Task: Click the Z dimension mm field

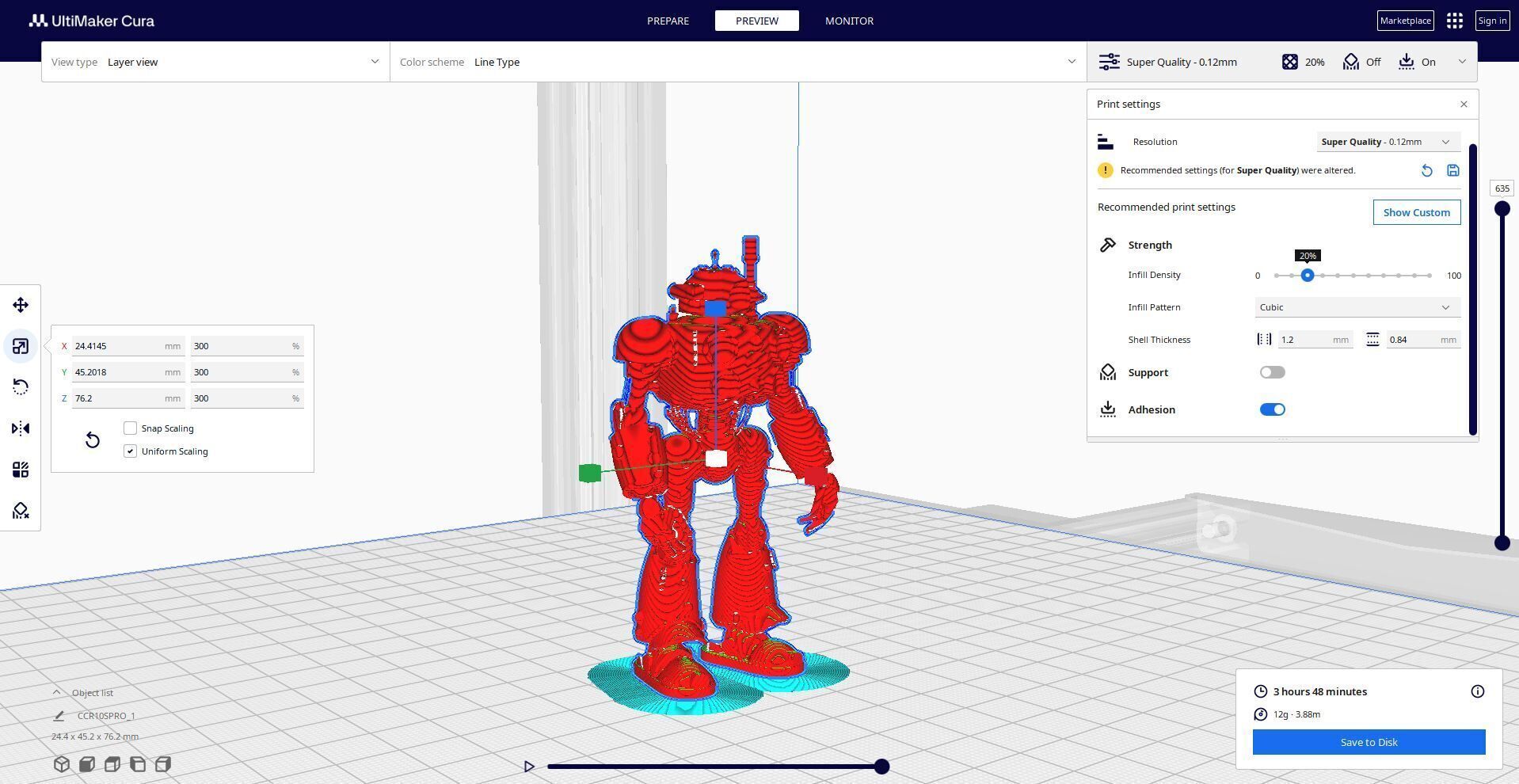Action: (x=128, y=398)
